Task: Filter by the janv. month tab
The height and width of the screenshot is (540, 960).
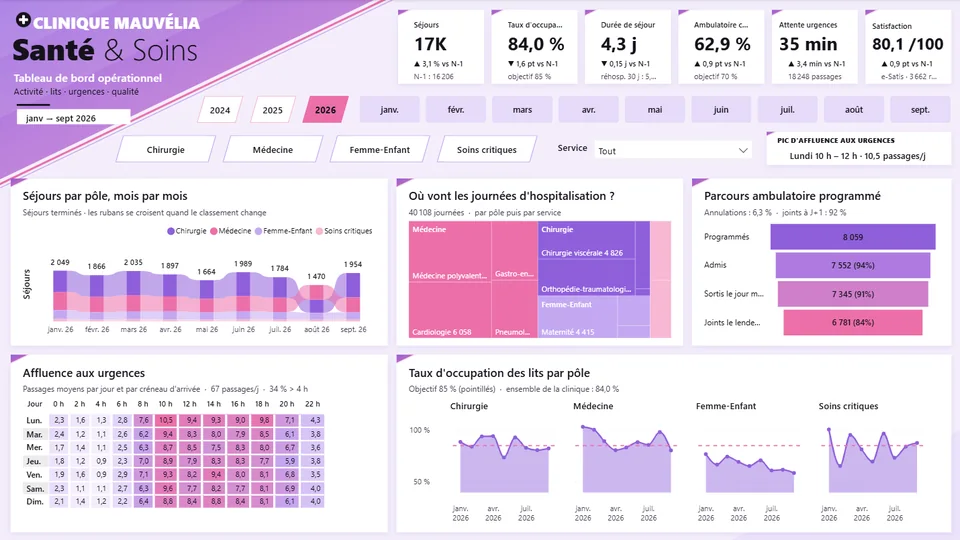Action: [x=389, y=110]
